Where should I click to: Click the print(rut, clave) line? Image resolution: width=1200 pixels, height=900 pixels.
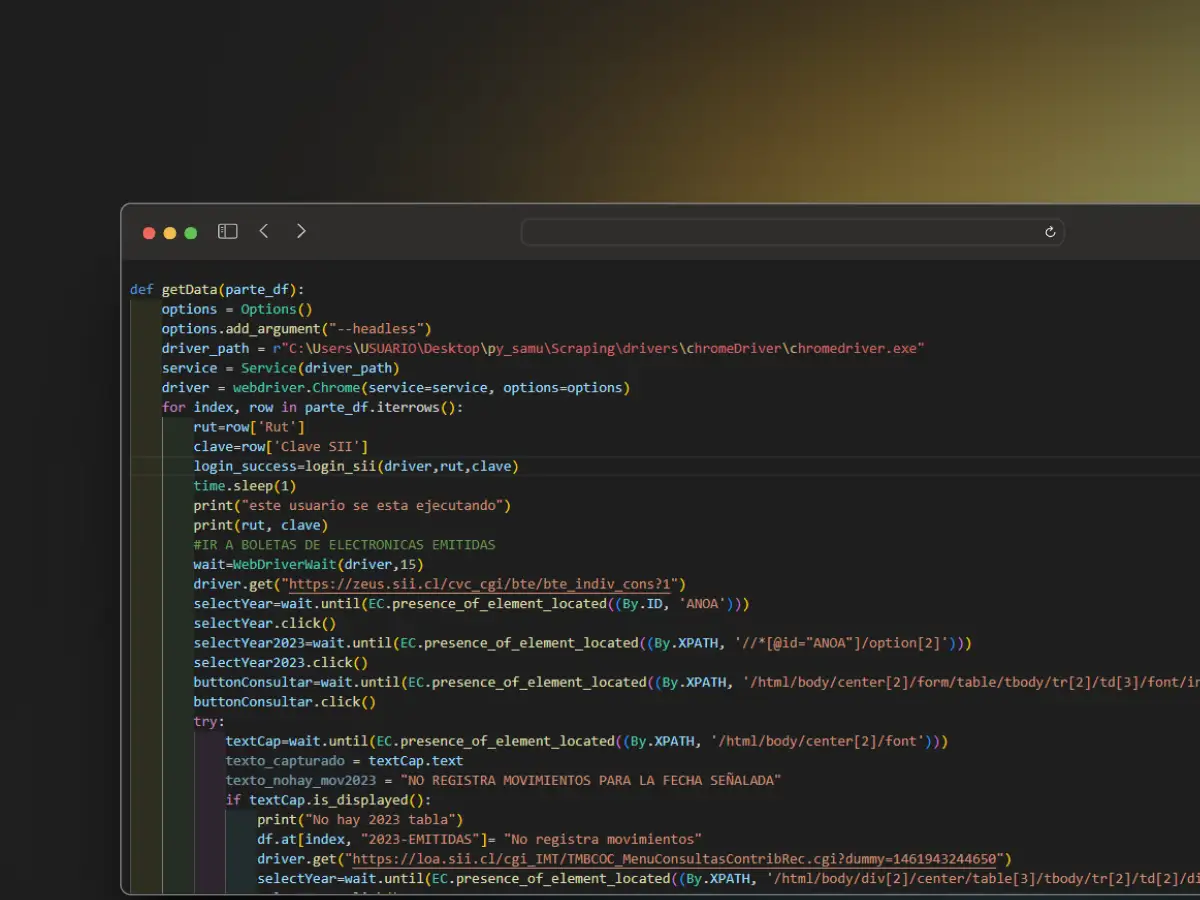pos(261,525)
